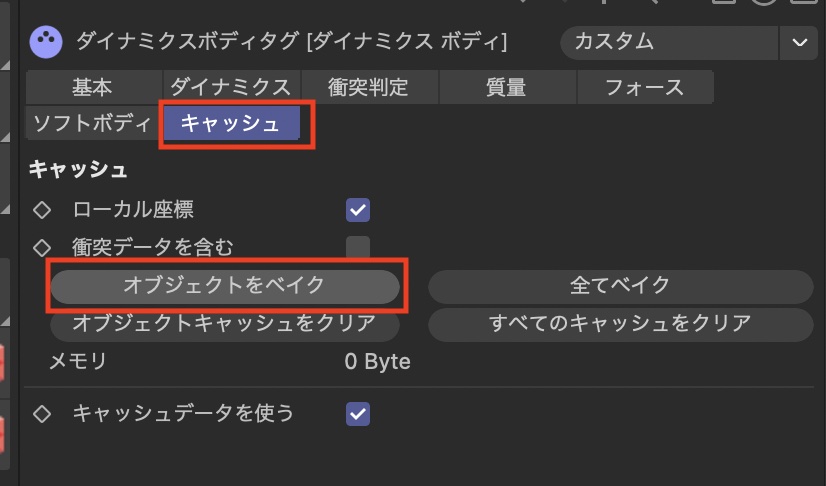Viewport: 826px width, 486px height.
Task: Click すべてのキャッシュをクリア button
Action: click(620, 323)
